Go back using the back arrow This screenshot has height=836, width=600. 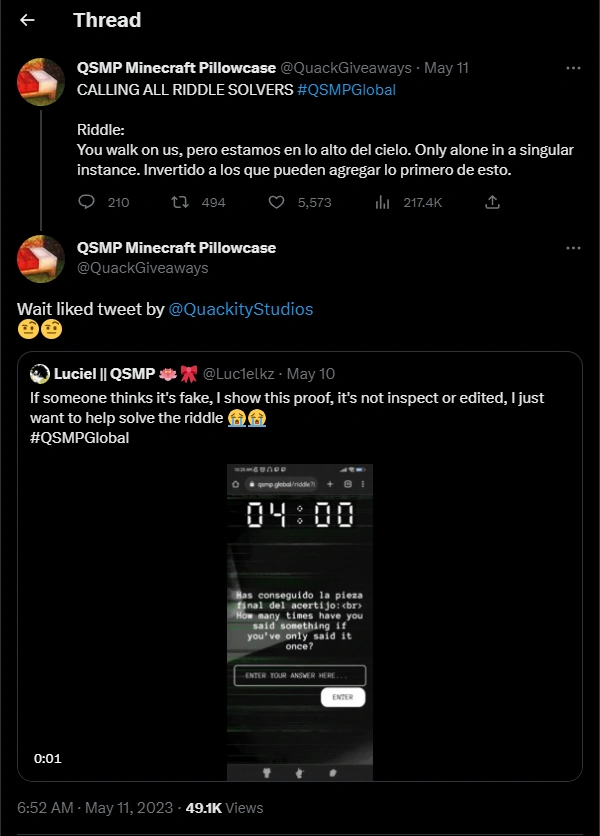(28, 20)
